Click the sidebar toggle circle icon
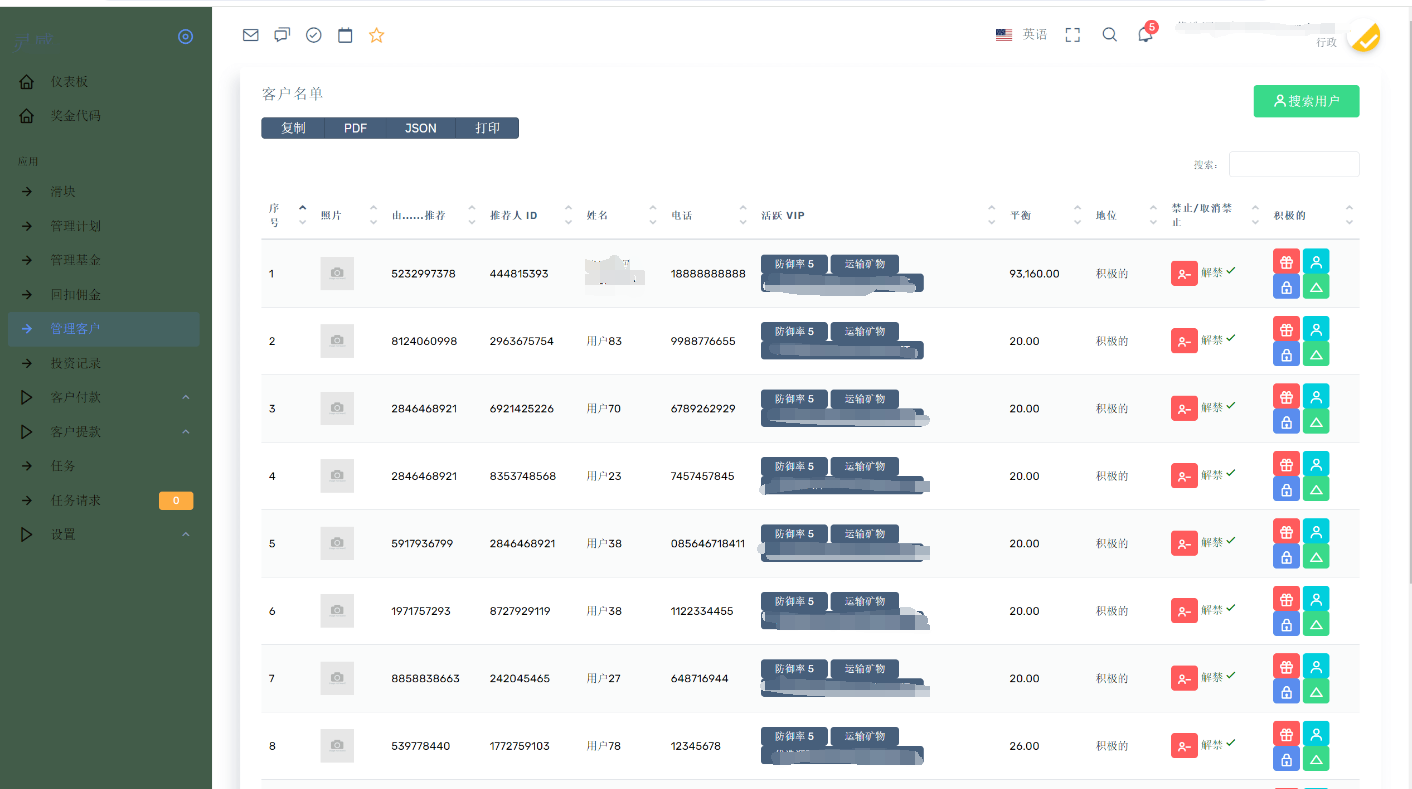This screenshot has height=789, width=1412. [185, 36]
